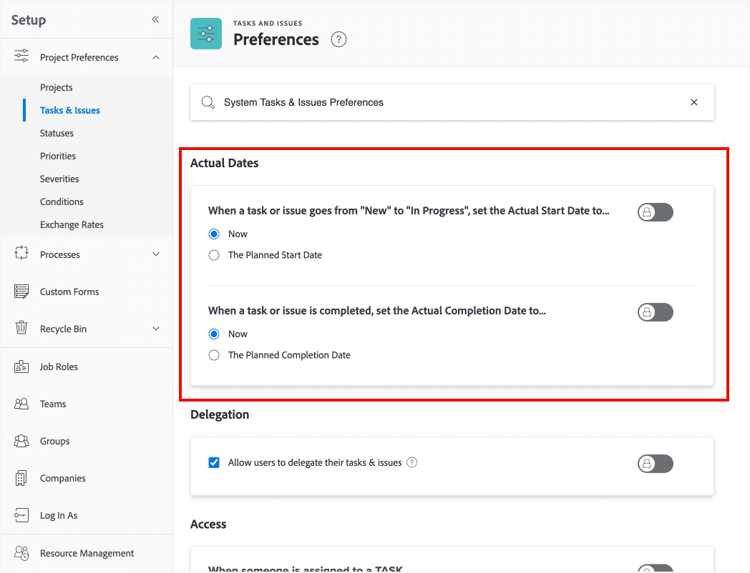
Task: Select The Planned Start Date radio option
Action: 214,255
